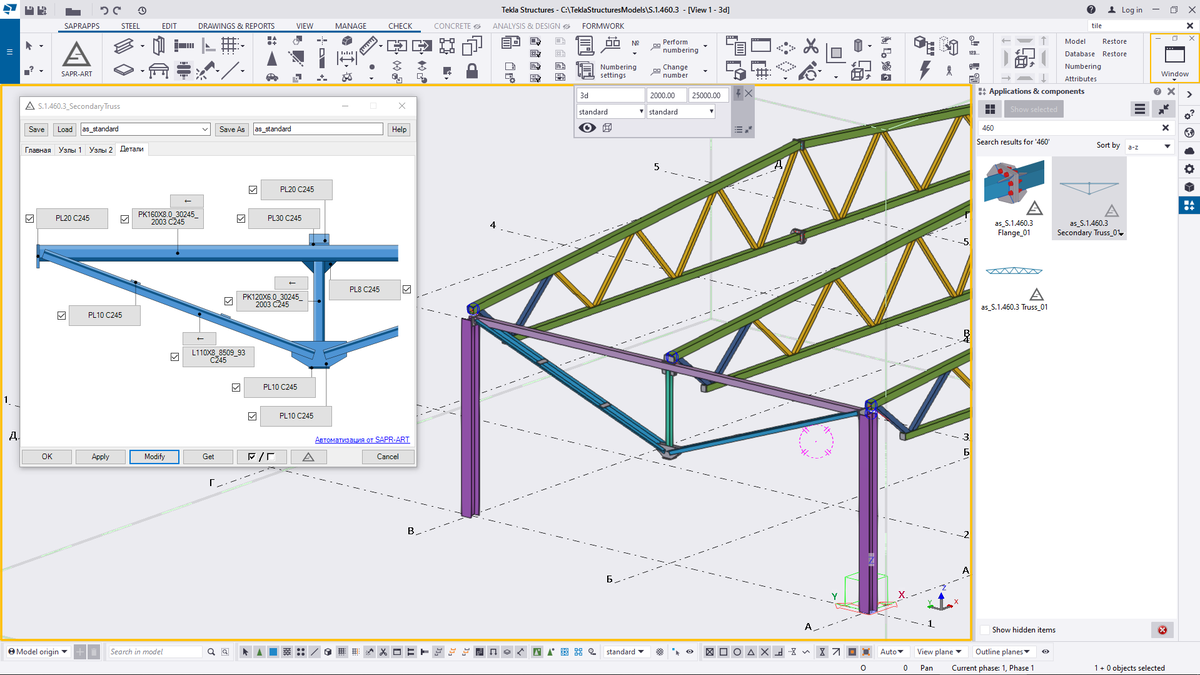Open the DRAWINGS & REPORTS ribbon tab
This screenshot has width=1200, height=675.
[x=236, y=26]
